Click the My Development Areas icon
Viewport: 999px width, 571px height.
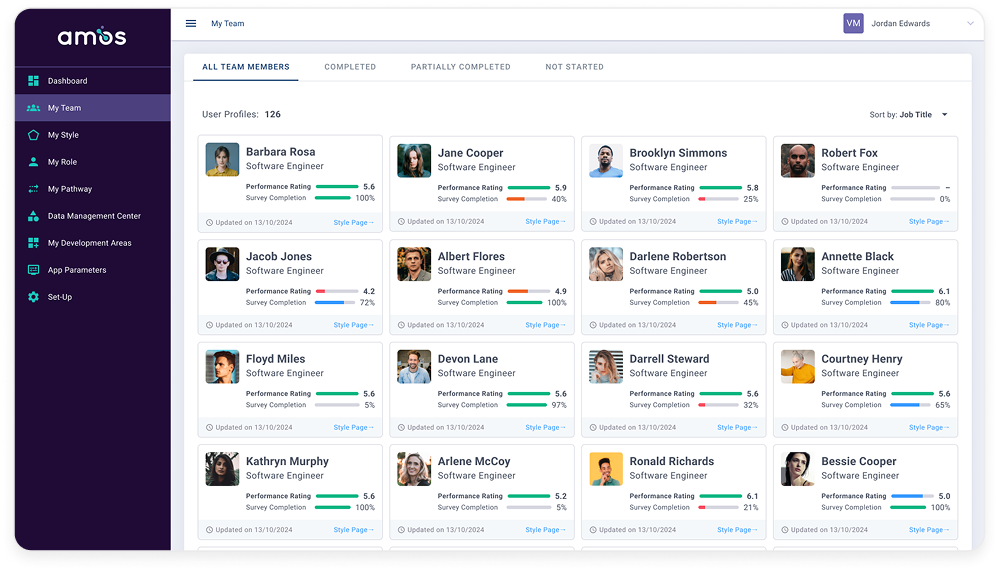coord(33,243)
